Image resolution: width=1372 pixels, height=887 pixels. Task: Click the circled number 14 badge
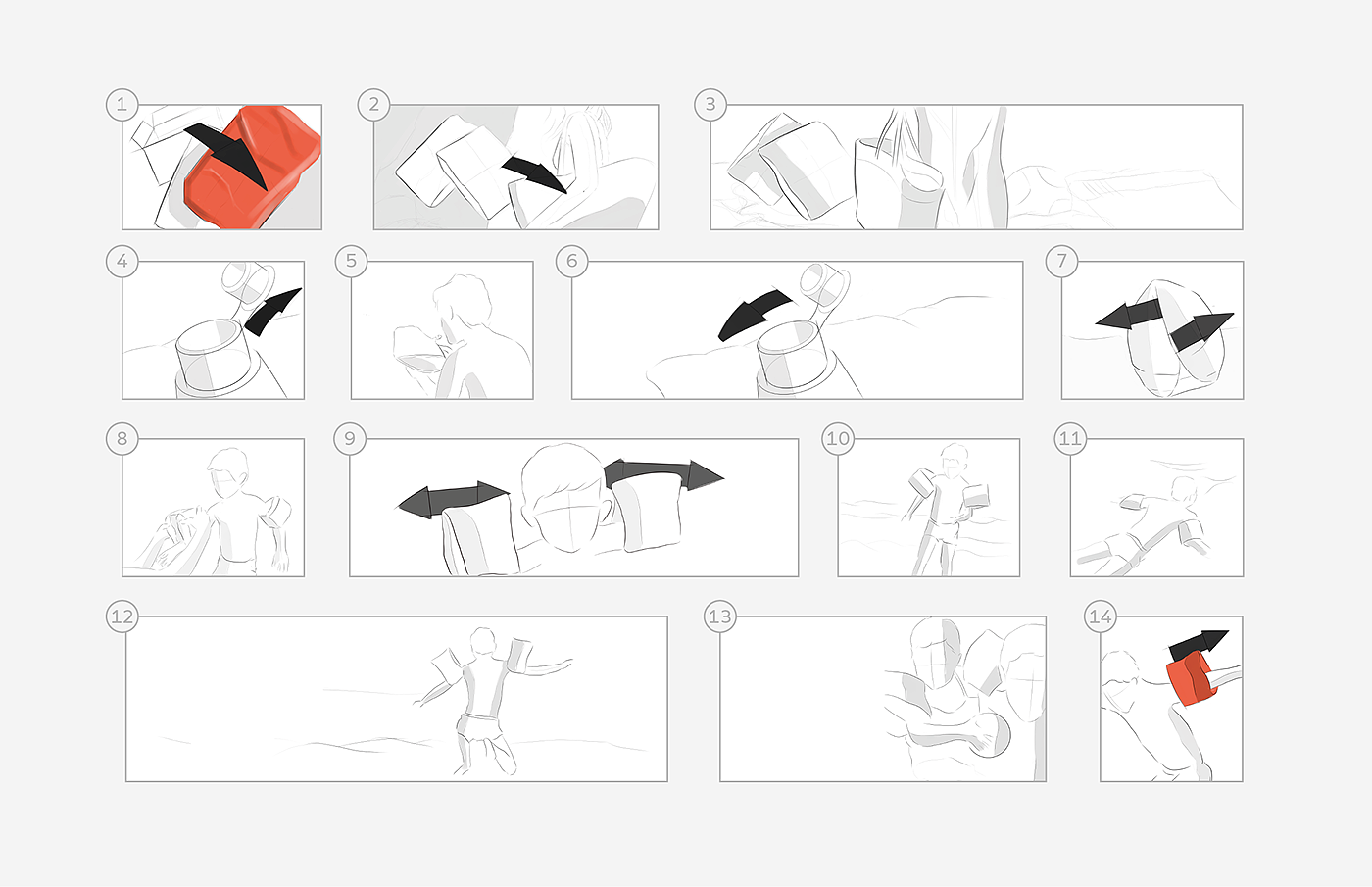click(1101, 616)
